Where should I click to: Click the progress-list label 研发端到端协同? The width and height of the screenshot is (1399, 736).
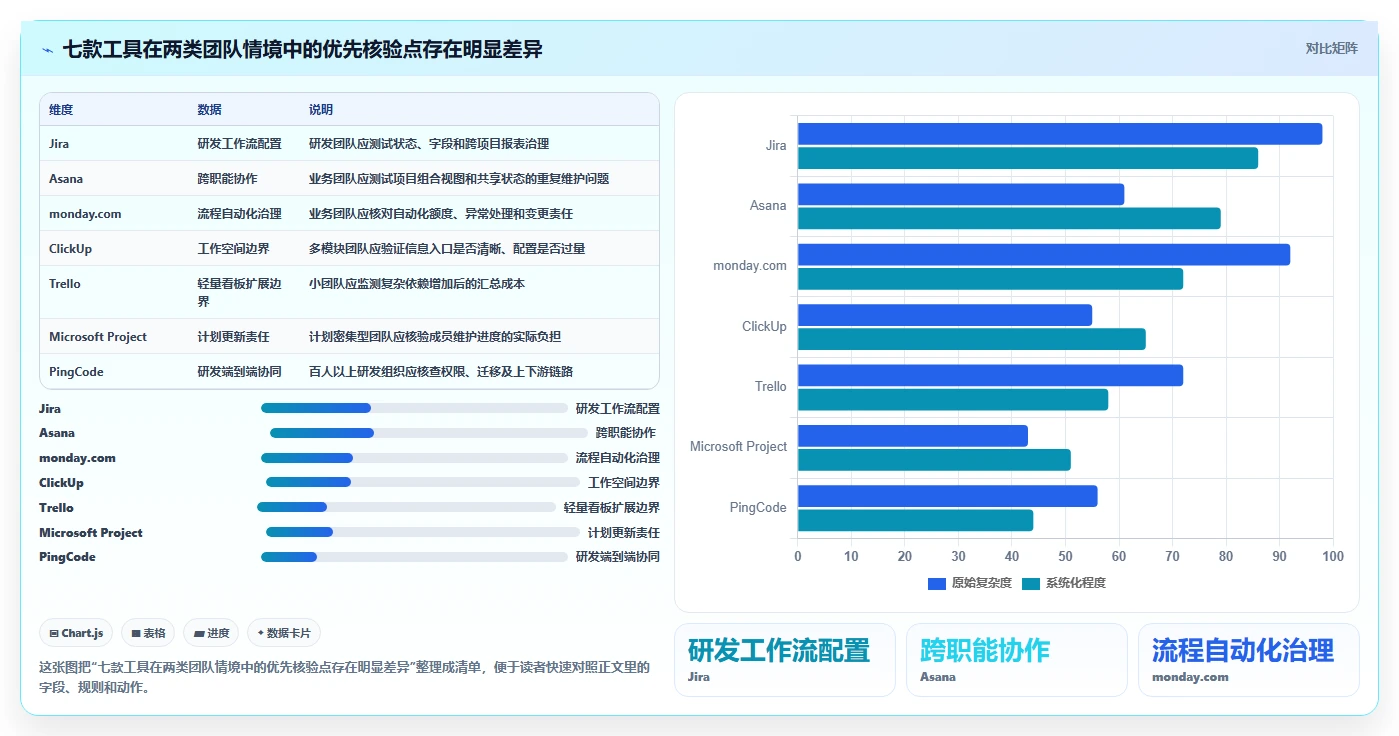click(617, 557)
